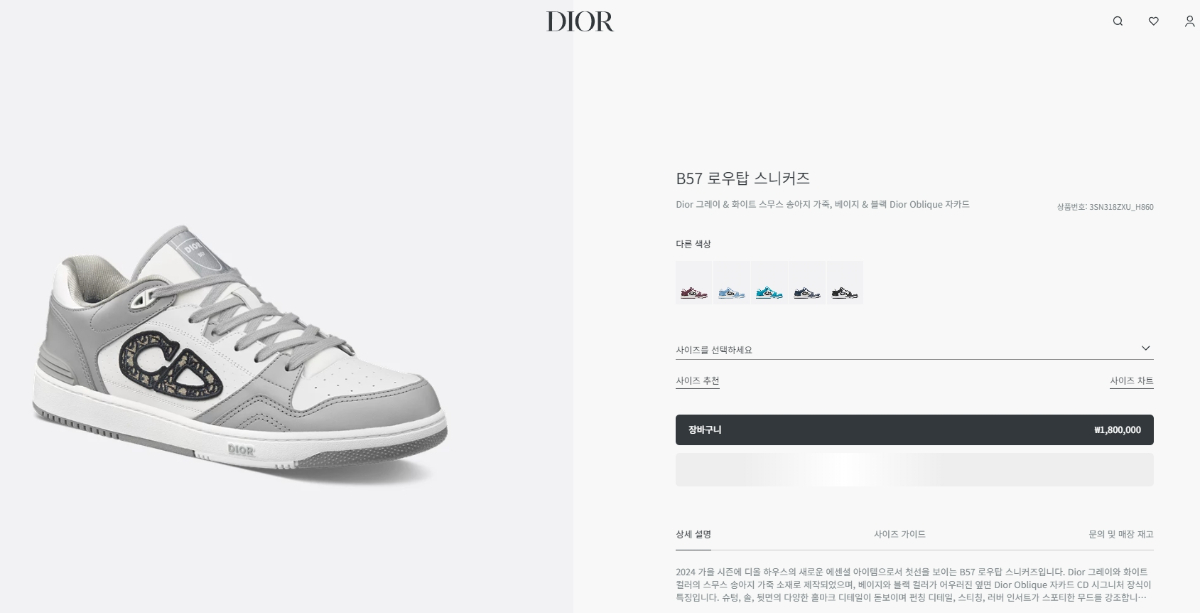Add to cart with 장바구니 button

click(914, 430)
